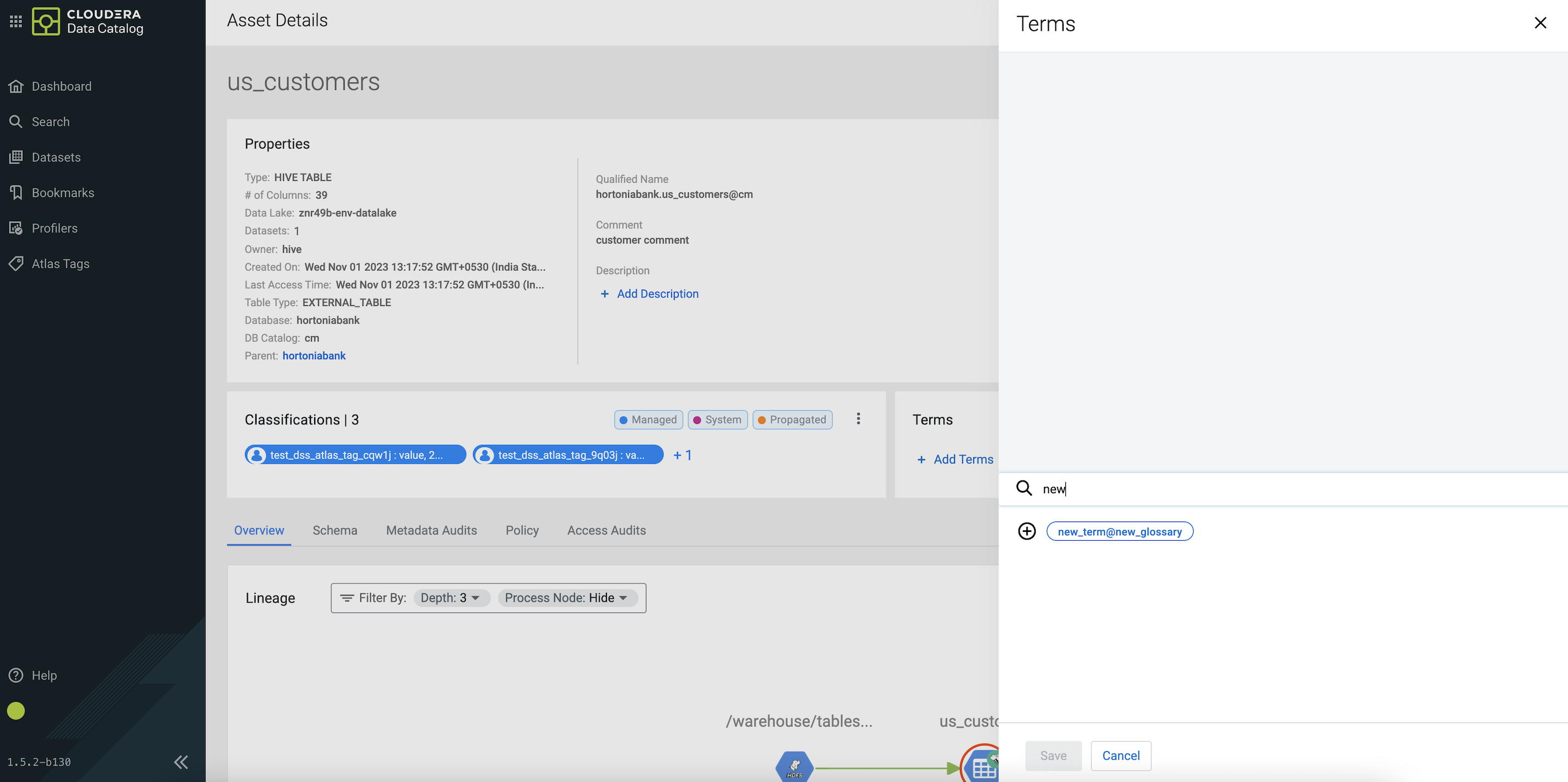Expand the +1 hidden classifications

[683, 455]
